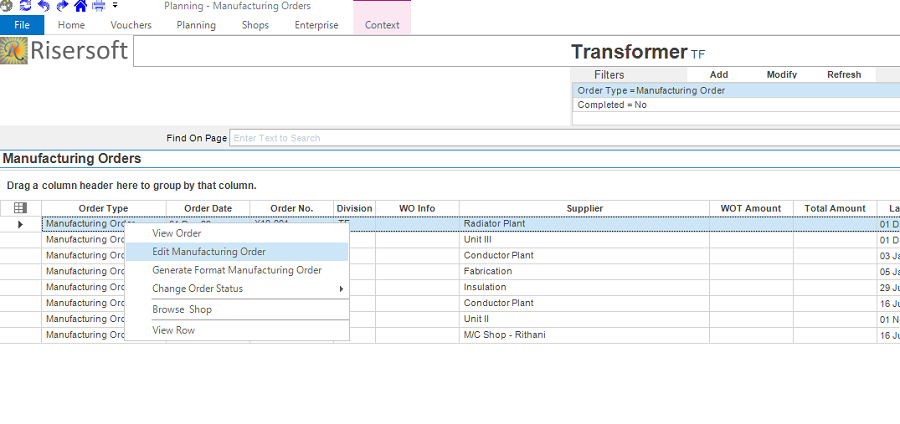Viewport: 900px width, 424px height.
Task: Choose Edit Manufacturing Order from context menu
Action: click(x=209, y=252)
